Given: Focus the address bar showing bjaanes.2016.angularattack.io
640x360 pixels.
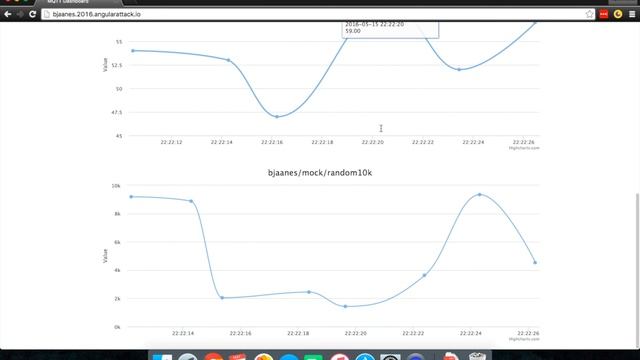Looking at the screenshot, I should pos(318,14).
